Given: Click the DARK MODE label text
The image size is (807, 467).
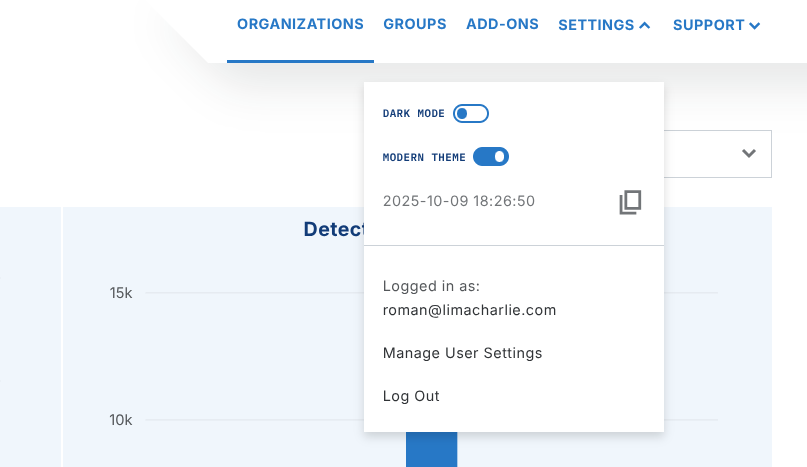Looking at the screenshot, I should click(x=413, y=114).
